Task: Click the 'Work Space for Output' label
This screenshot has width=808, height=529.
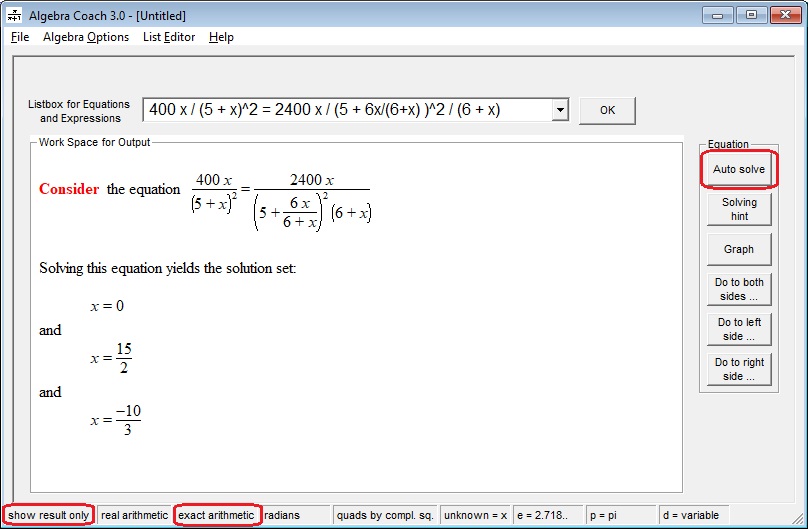Action: (x=94, y=142)
